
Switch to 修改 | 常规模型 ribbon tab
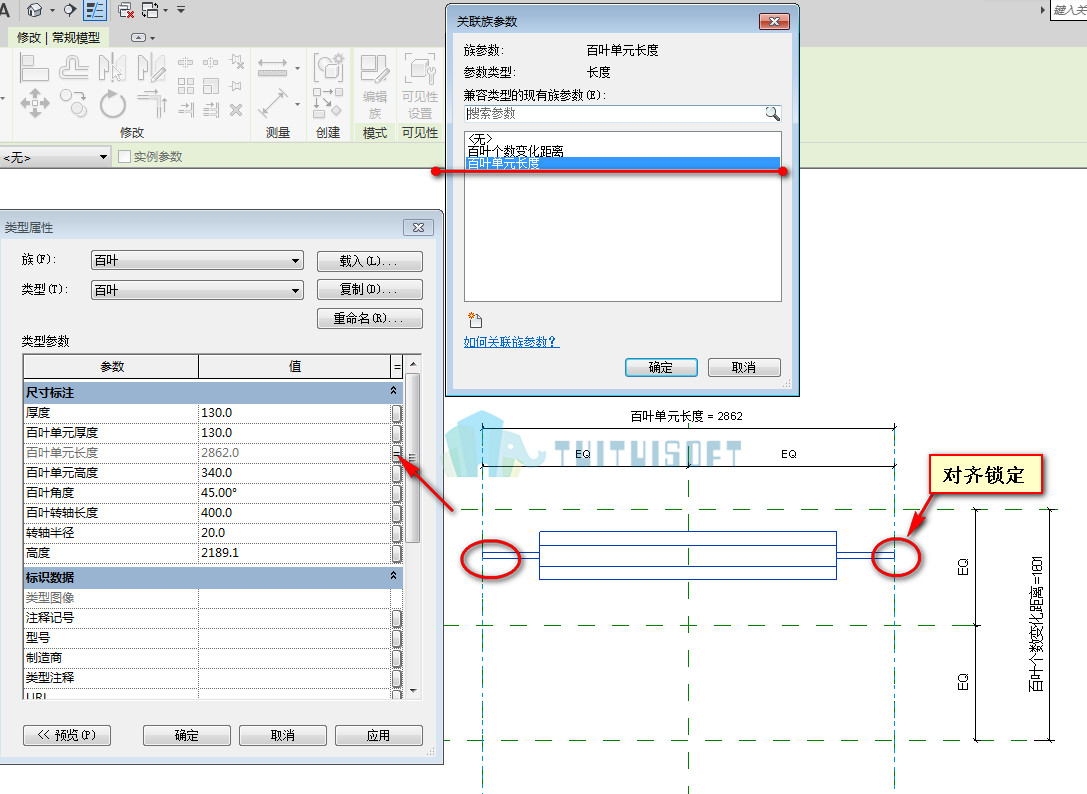click(x=58, y=37)
